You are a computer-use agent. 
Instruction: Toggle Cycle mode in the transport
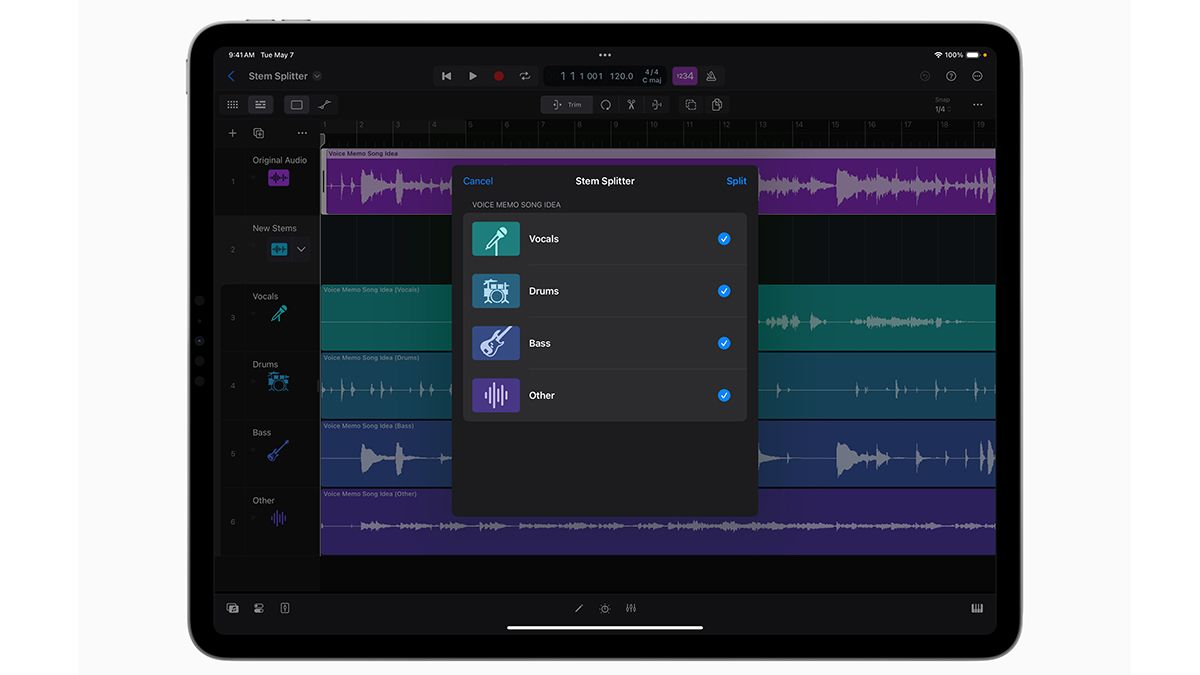click(x=525, y=76)
